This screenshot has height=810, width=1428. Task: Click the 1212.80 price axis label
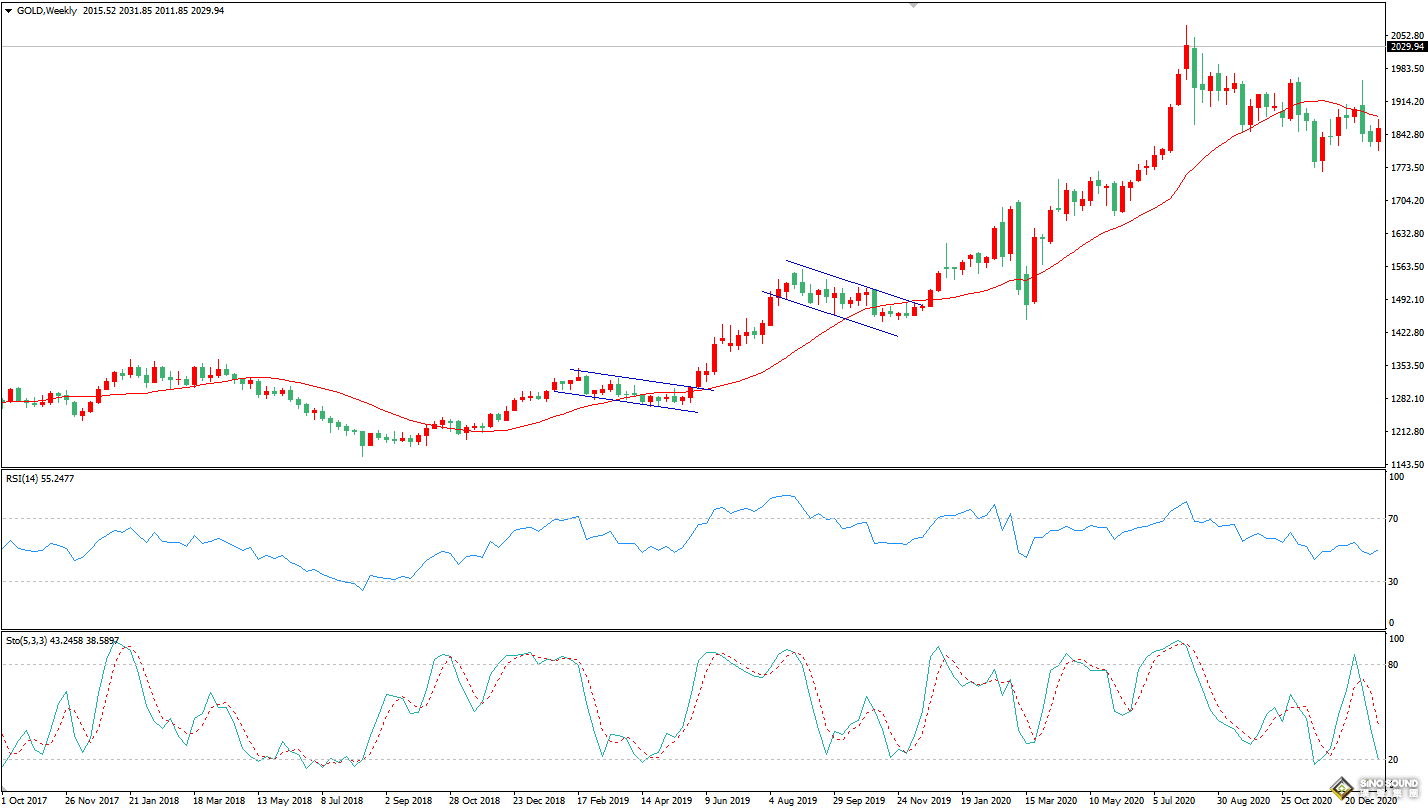click(1406, 432)
